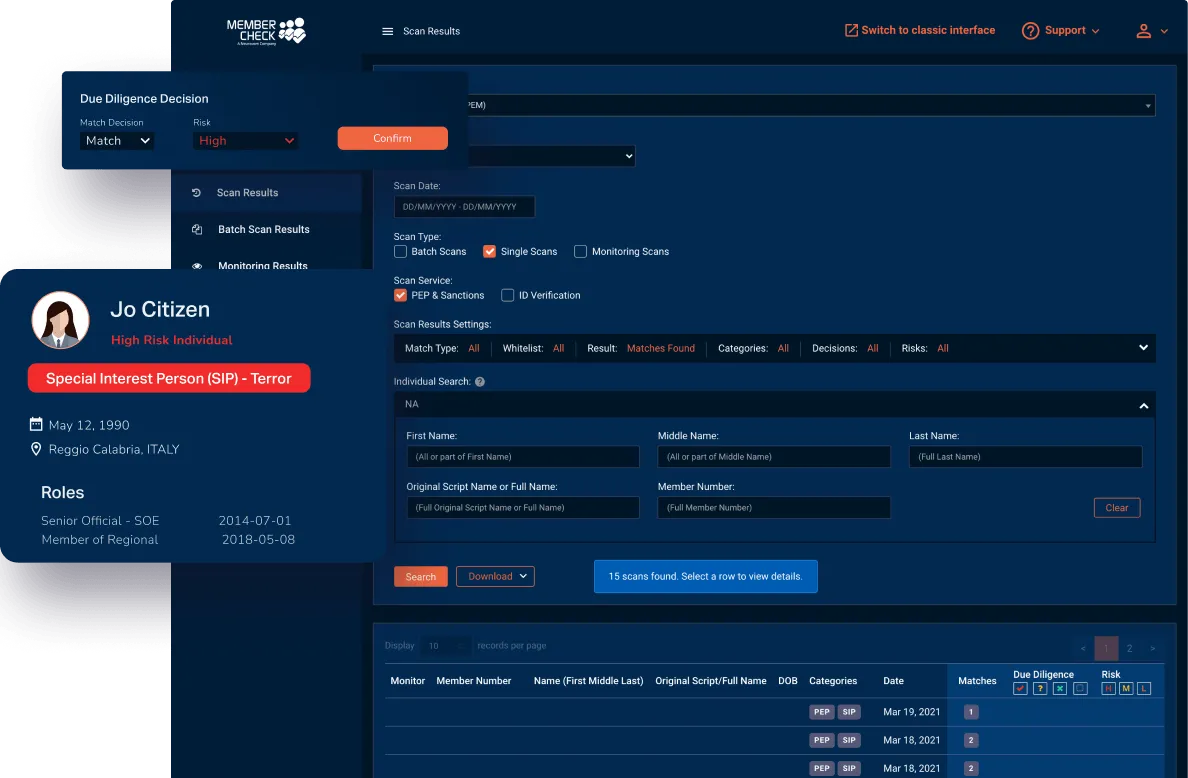Collapse the Individual Search NA section chevron
The image size is (1188, 778).
pyautogui.click(x=1143, y=404)
